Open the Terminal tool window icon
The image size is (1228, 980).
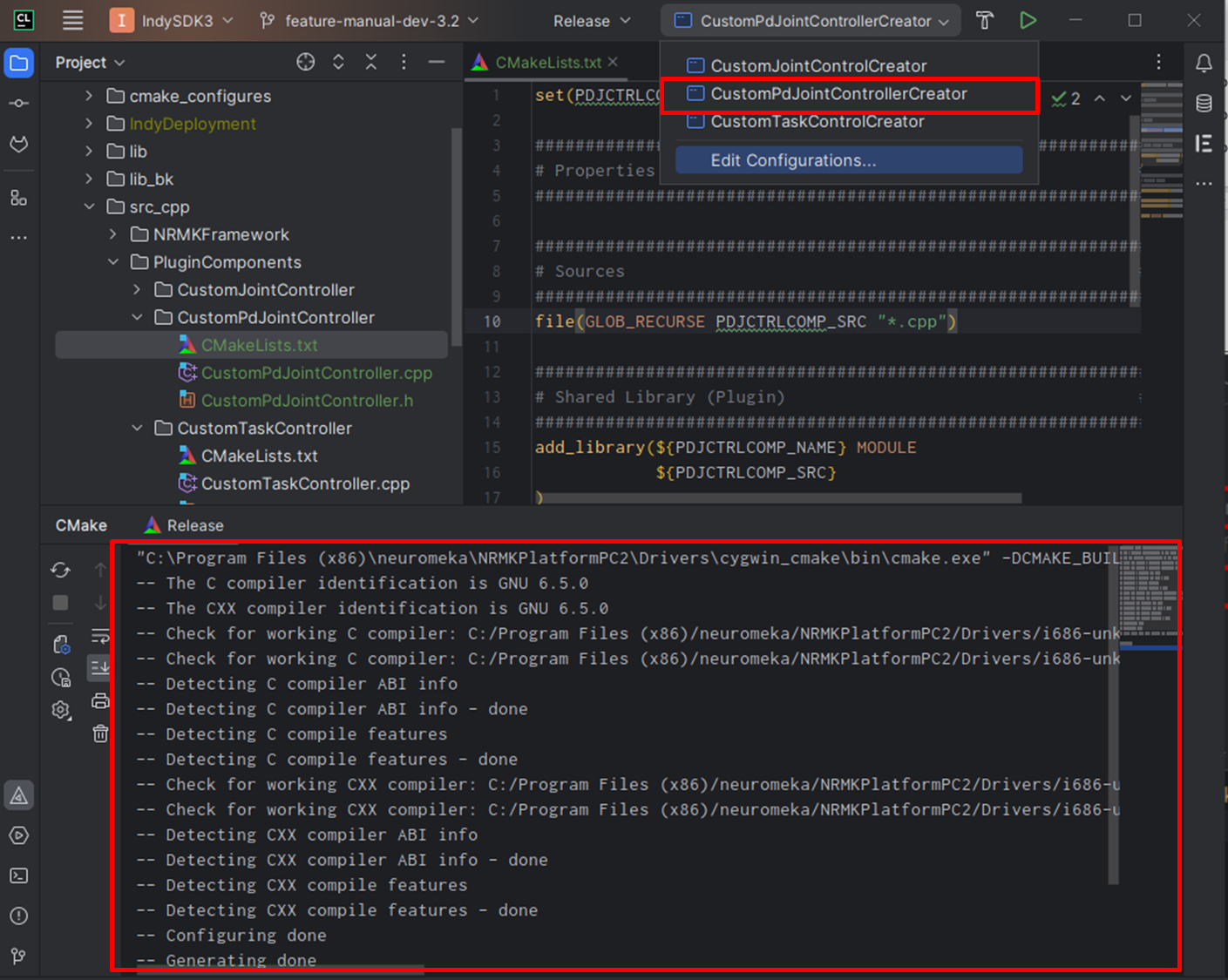click(x=19, y=875)
